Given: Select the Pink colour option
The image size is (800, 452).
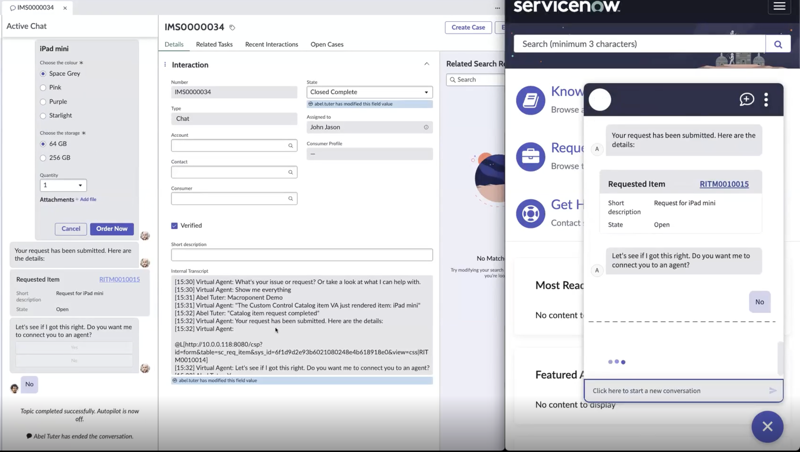Looking at the screenshot, I should pyautogui.click(x=43, y=87).
